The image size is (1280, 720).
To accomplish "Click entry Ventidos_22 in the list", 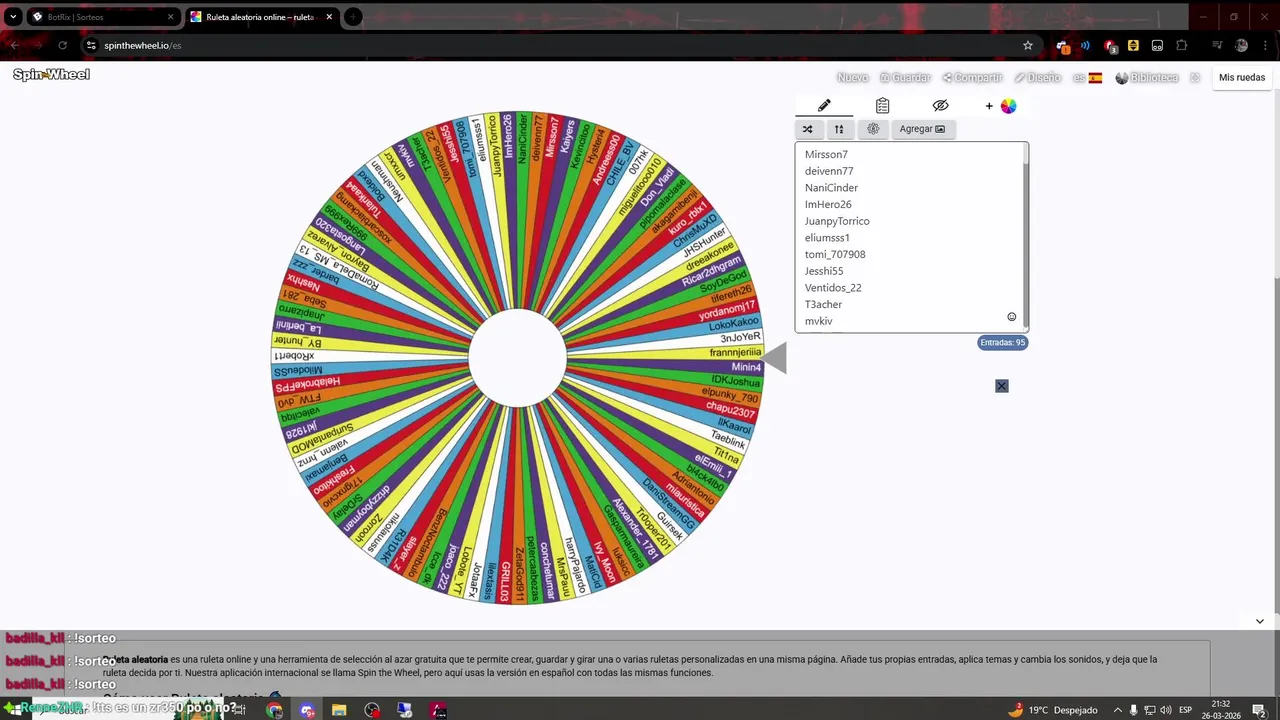I will 833,288.
